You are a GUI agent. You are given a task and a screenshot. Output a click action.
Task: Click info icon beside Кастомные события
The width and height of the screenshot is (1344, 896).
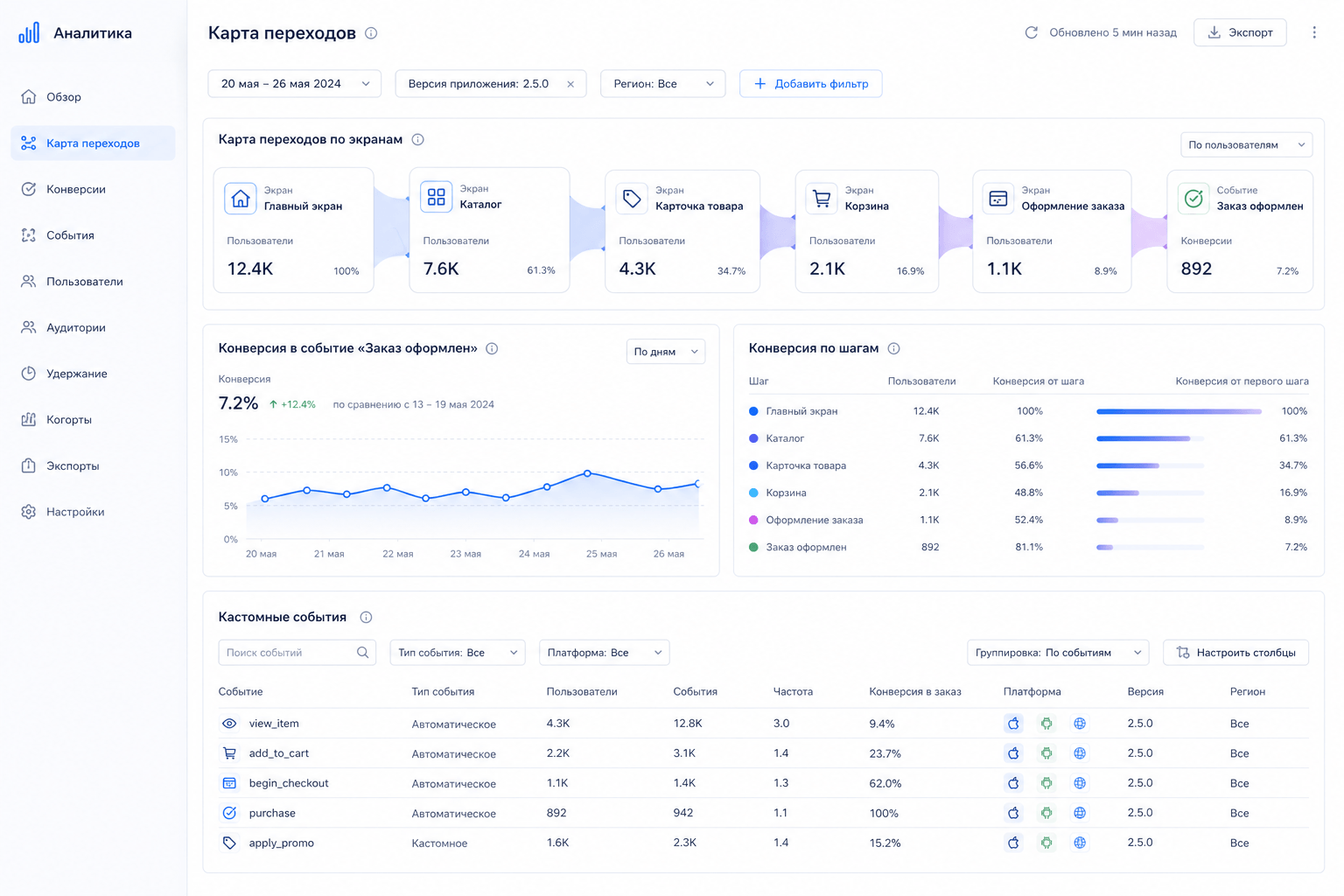[366, 618]
